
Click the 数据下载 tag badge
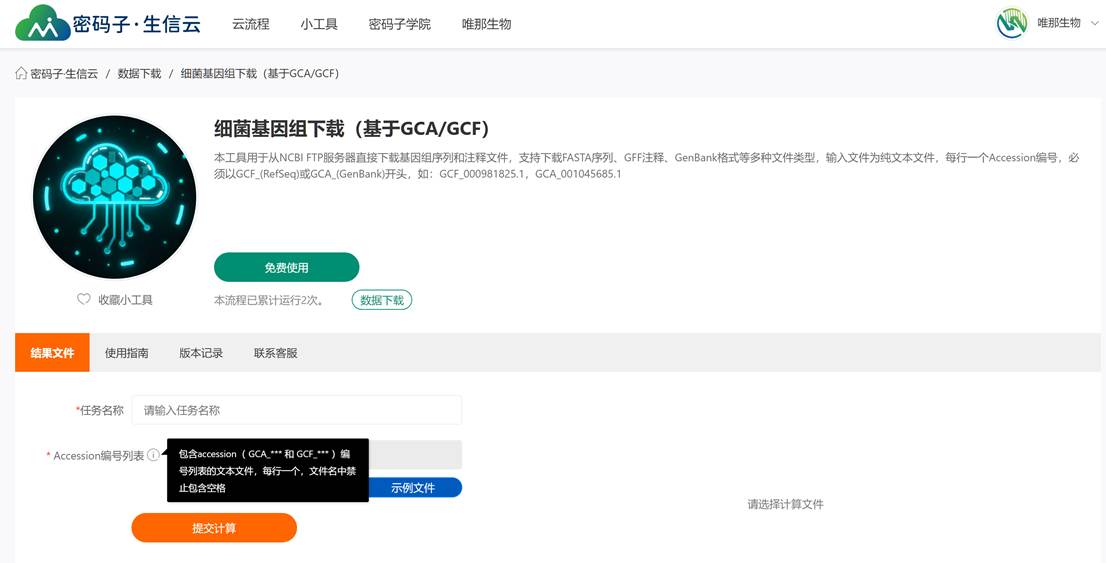click(x=382, y=300)
